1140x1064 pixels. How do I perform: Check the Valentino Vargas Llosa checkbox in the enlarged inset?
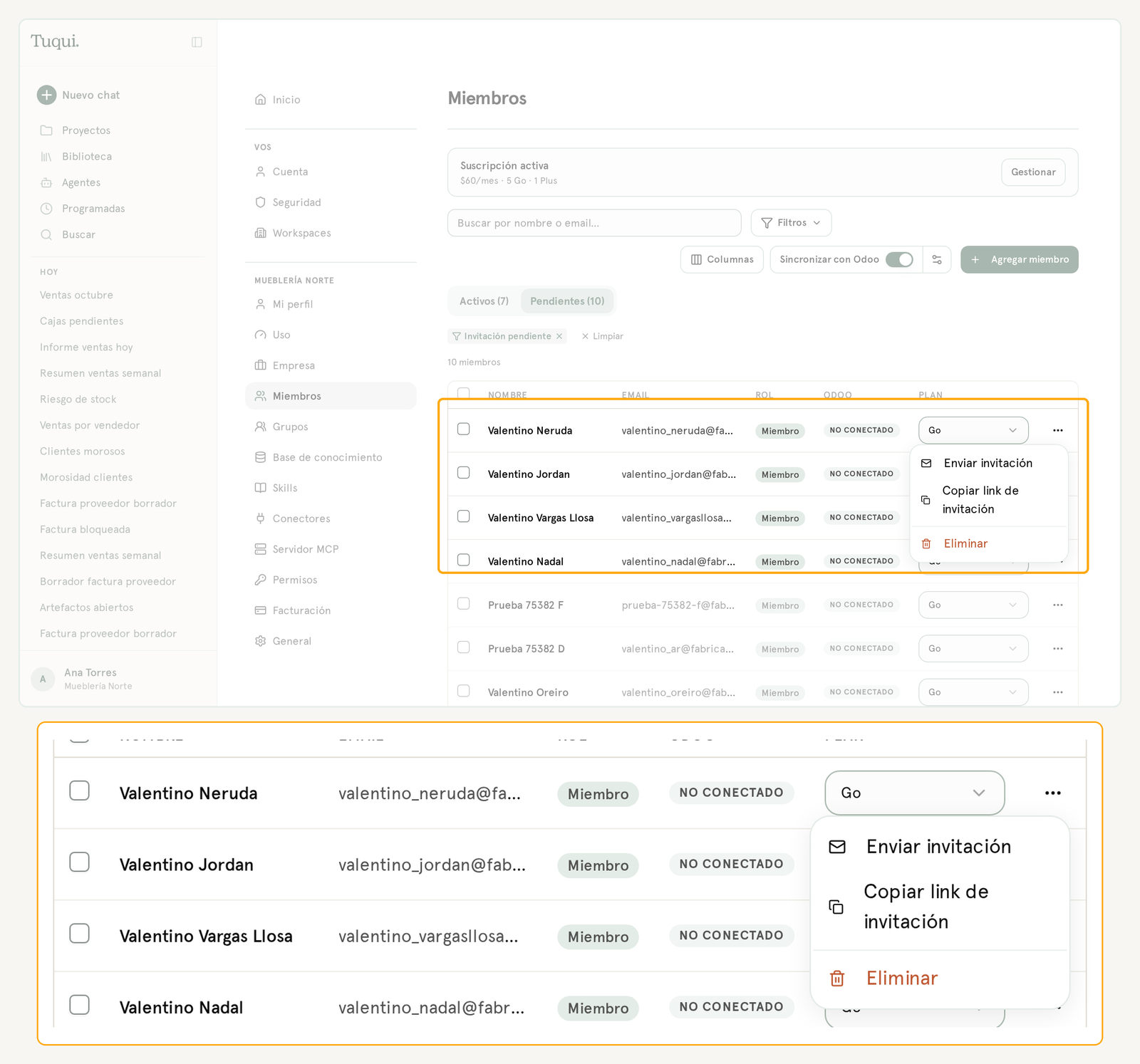click(x=80, y=933)
